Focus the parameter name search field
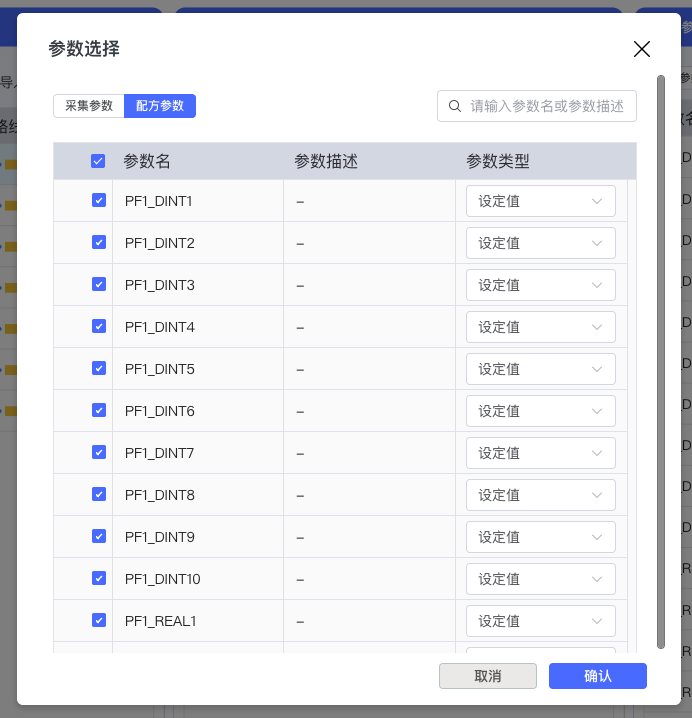Image resolution: width=692 pixels, height=718 pixels. tap(546, 106)
